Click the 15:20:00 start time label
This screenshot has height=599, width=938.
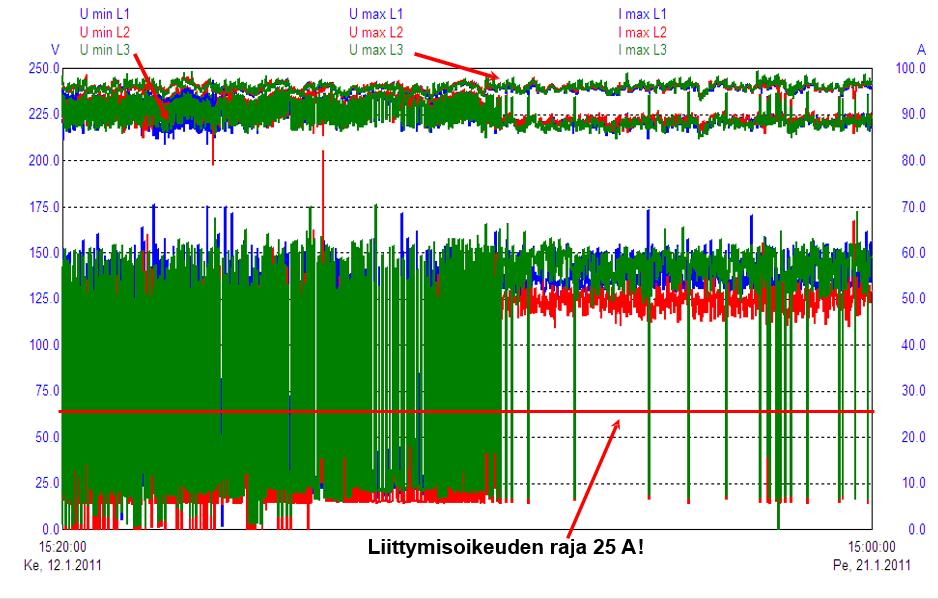point(63,546)
